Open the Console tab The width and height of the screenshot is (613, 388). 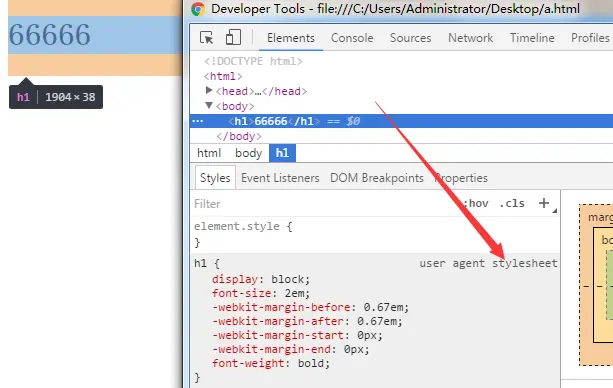(x=352, y=38)
